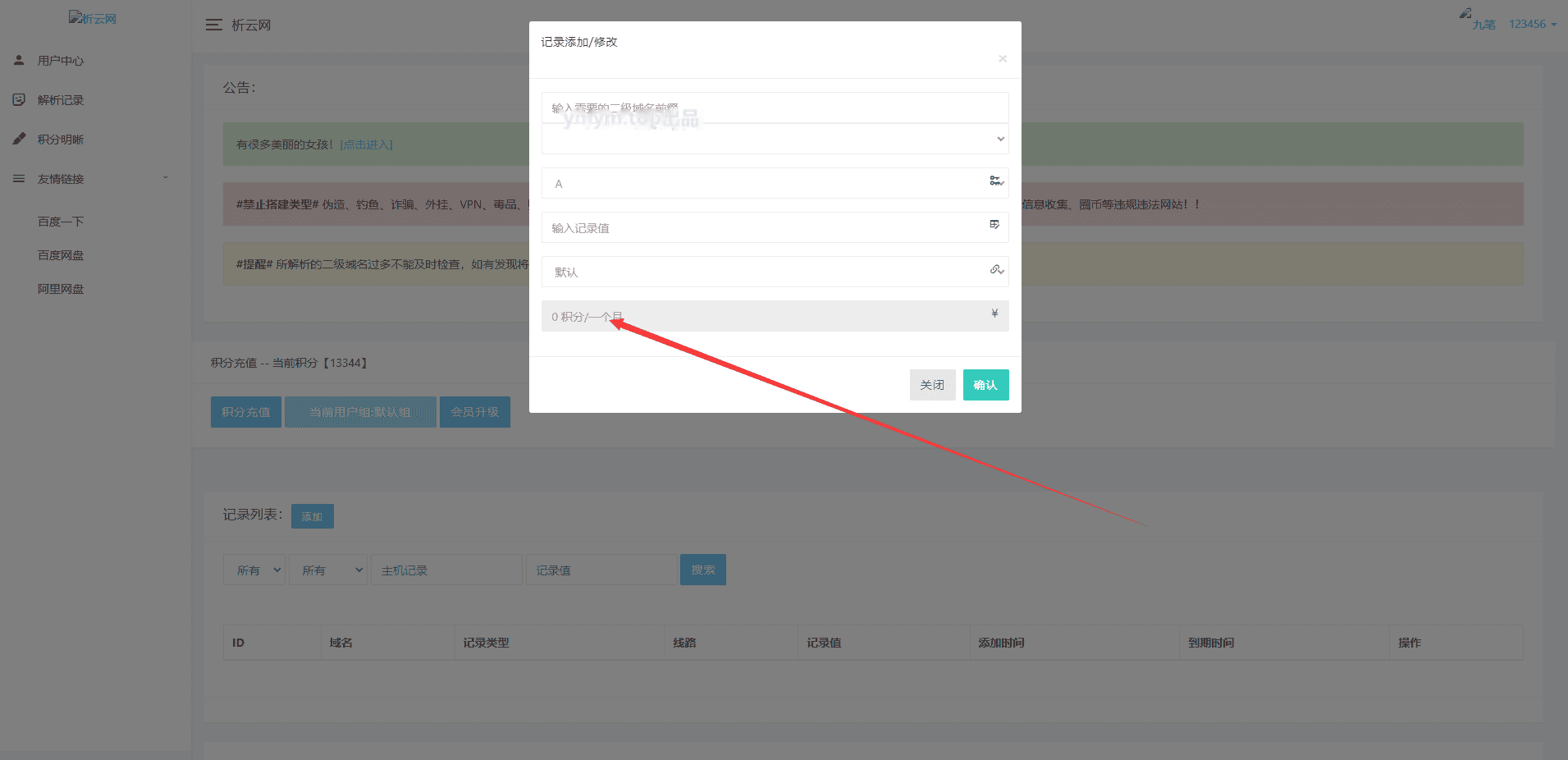This screenshot has width=1568, height=760.
Task: Click the 关闭 button
Action: [932, 385]
